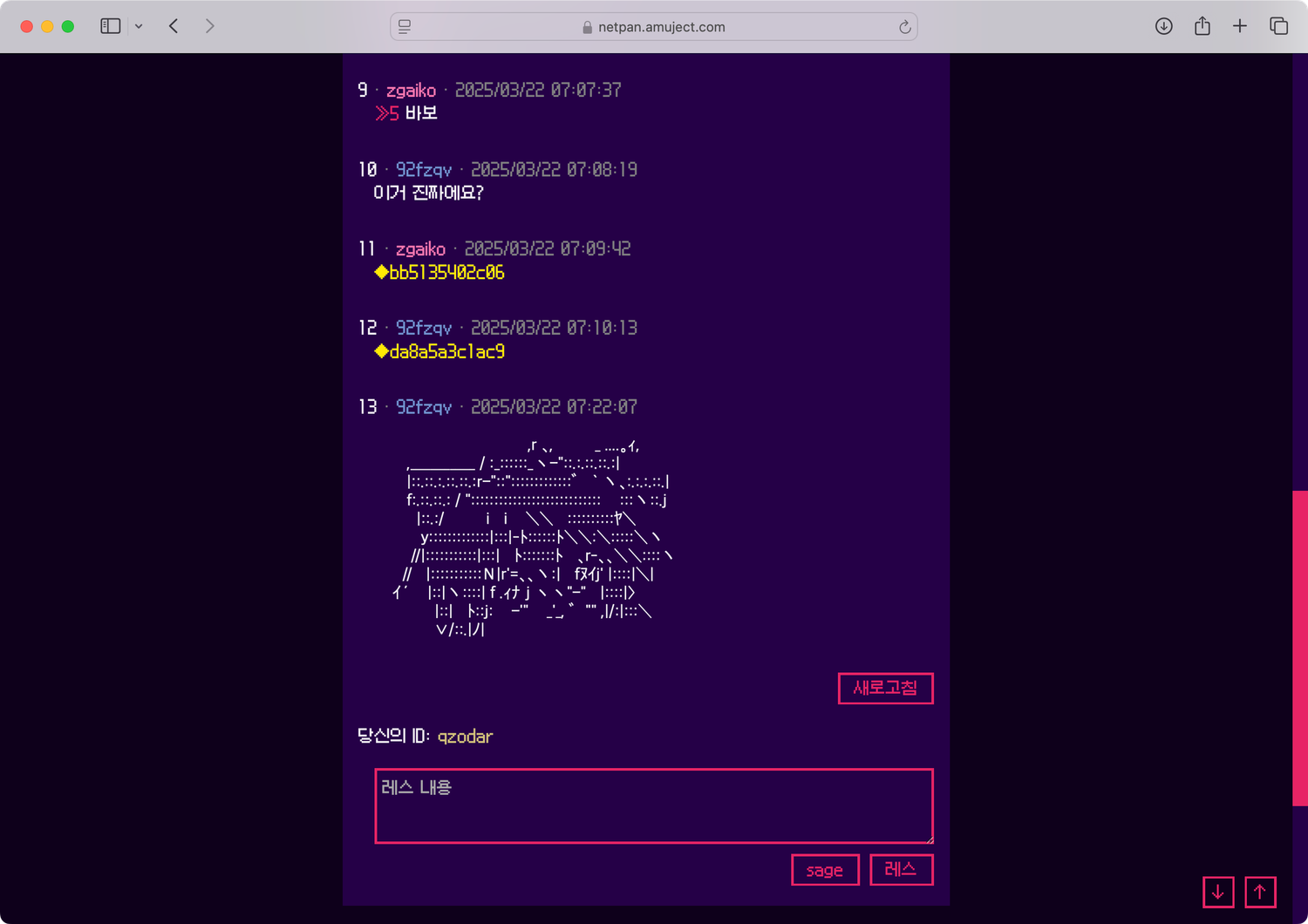1308x924 pixels.
Task: Jump to top with up arrow button
Action: (1260, 892)
